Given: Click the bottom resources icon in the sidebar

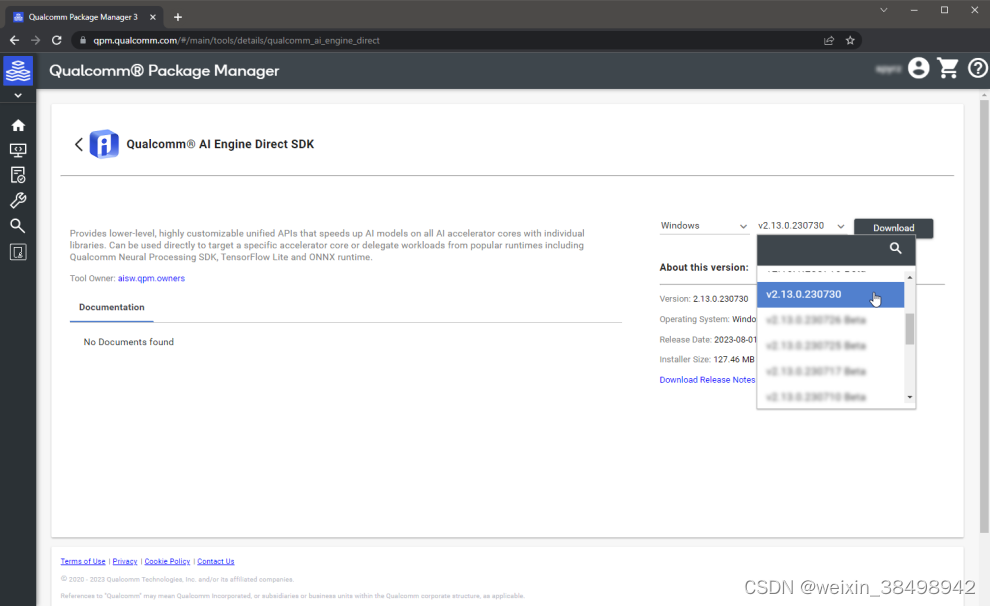Looking at the screenshot, I should point(18,252).
